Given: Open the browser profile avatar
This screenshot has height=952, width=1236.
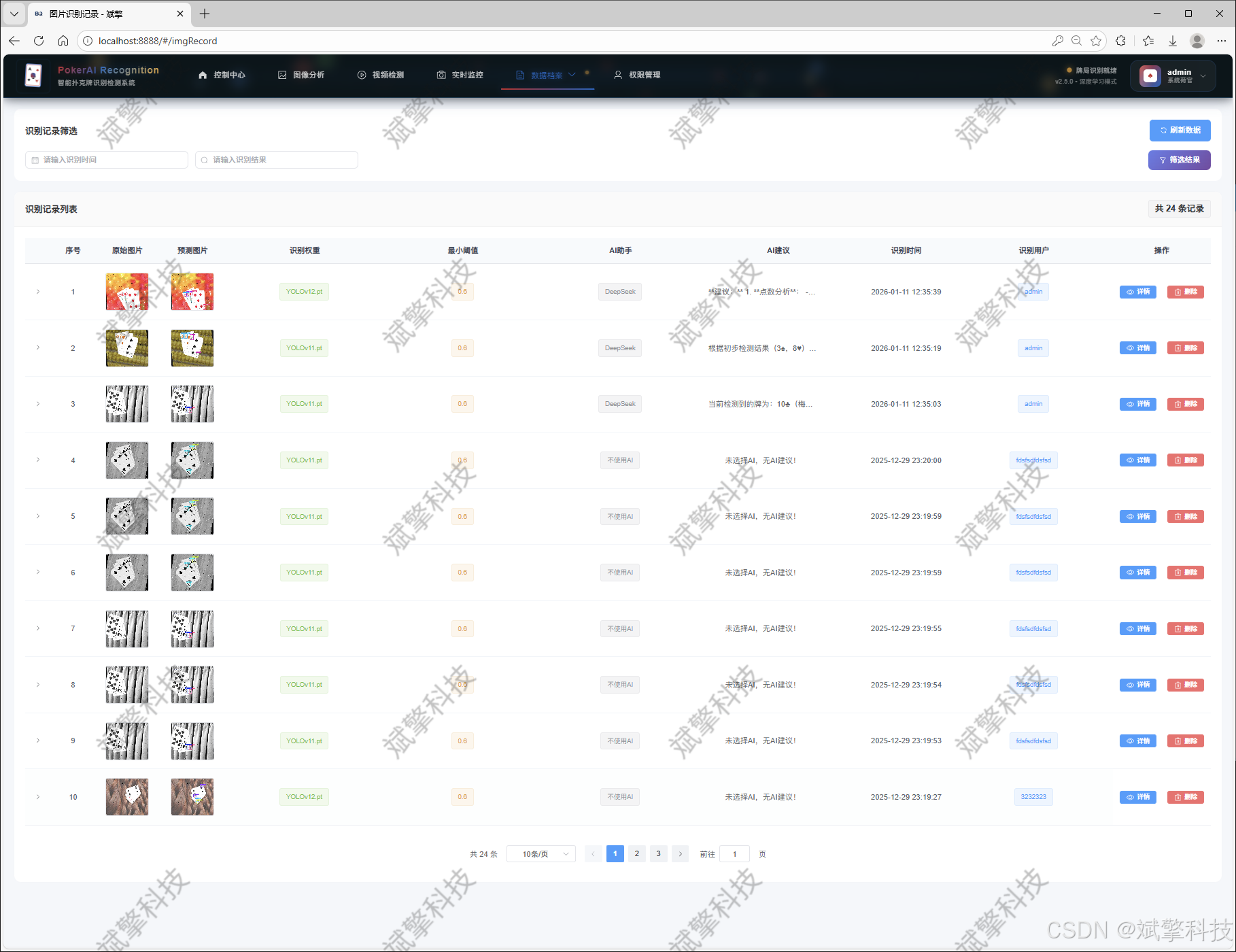Looking at the screenshot, I should pyautogui.click(x=1197, y=41).
